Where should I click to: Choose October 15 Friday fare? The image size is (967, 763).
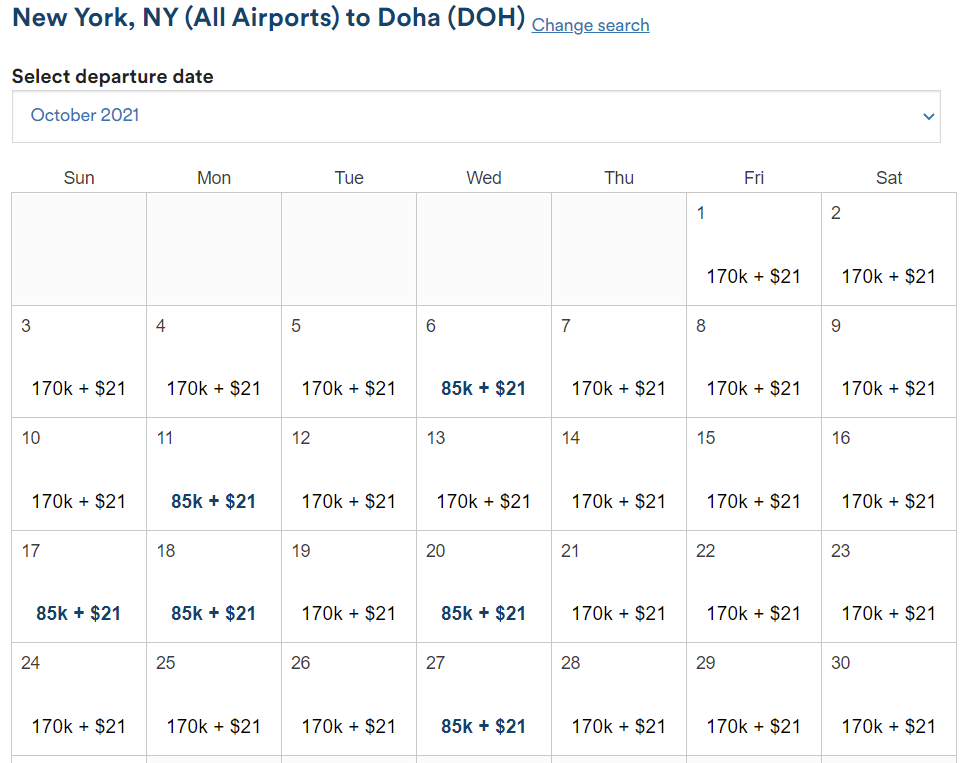753,472
